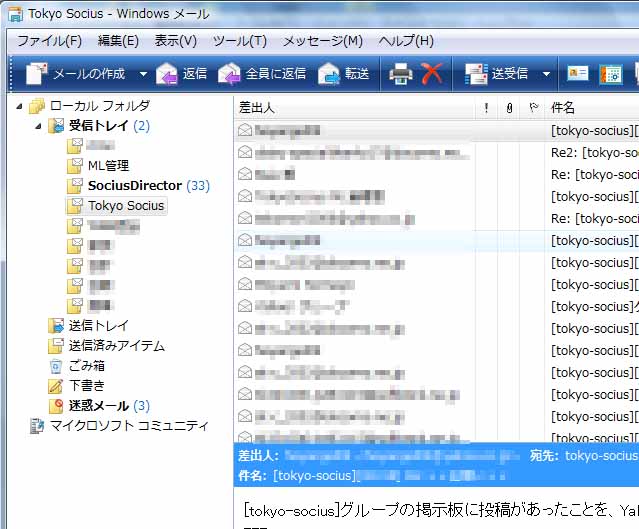The image size is (639, 529).
Task: Select the 迷惑メール (3) folder
Action: 109,406
